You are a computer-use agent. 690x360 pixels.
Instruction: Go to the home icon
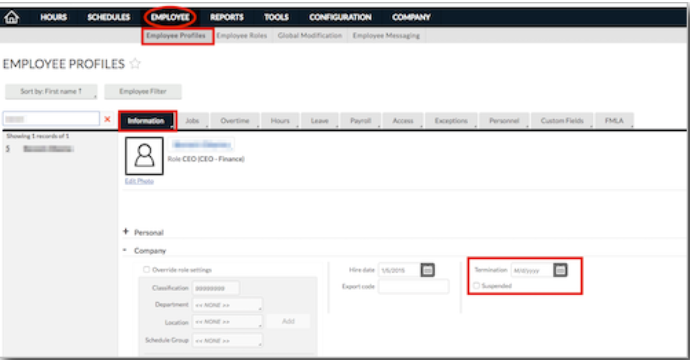click(11, 17)
